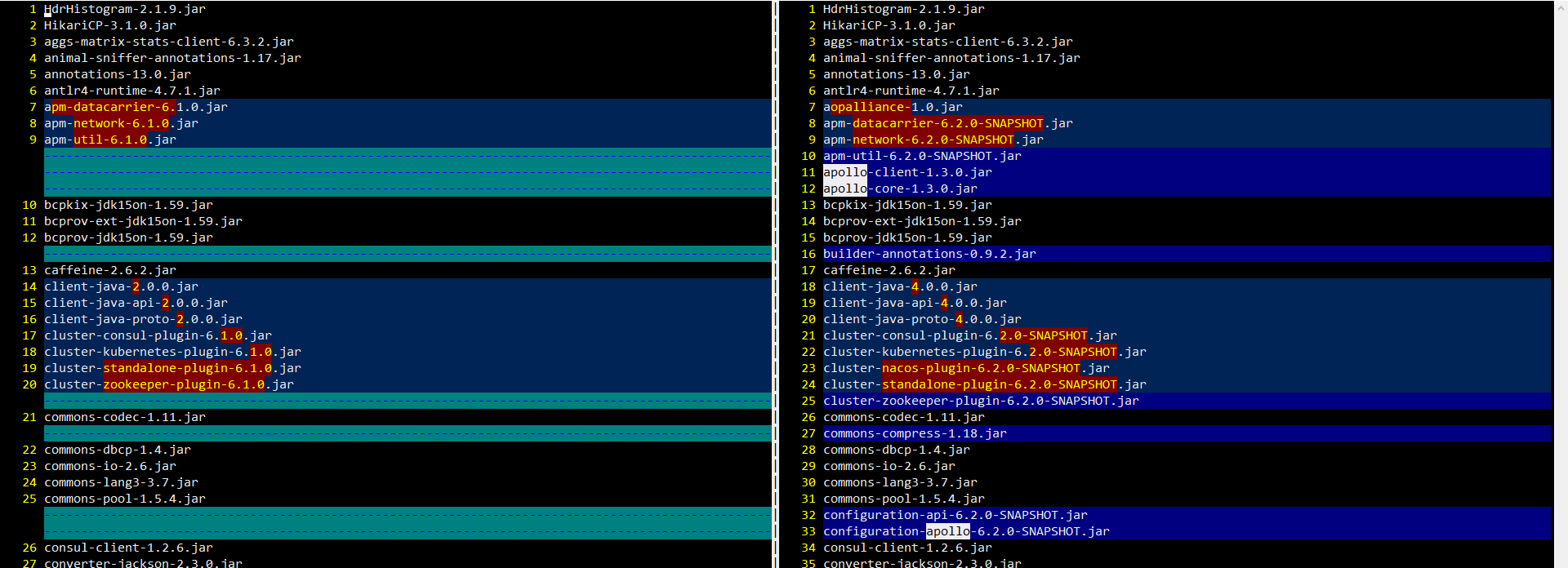Select client-java-proto-4.0.0.jar line

[922, 319]
